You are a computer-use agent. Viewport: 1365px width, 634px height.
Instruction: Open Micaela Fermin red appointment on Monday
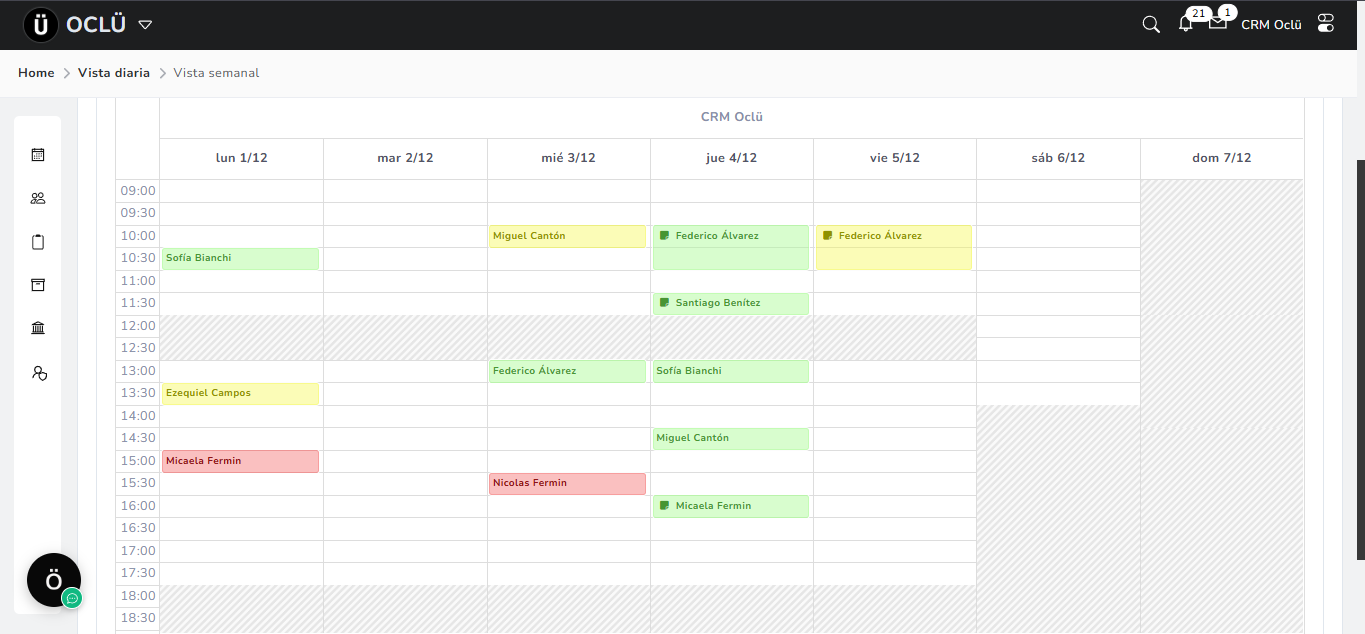240,461
